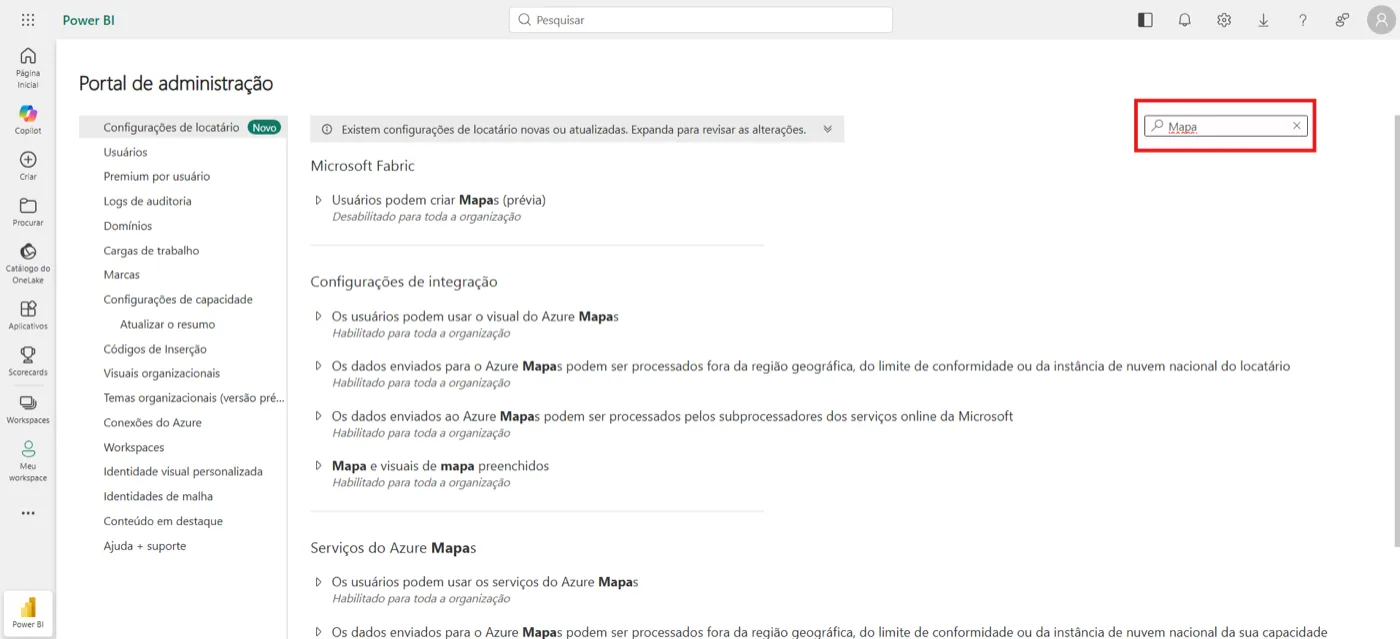Expand 'Mapa e visuais de mapa preenchidos'

tap(319, 466)
